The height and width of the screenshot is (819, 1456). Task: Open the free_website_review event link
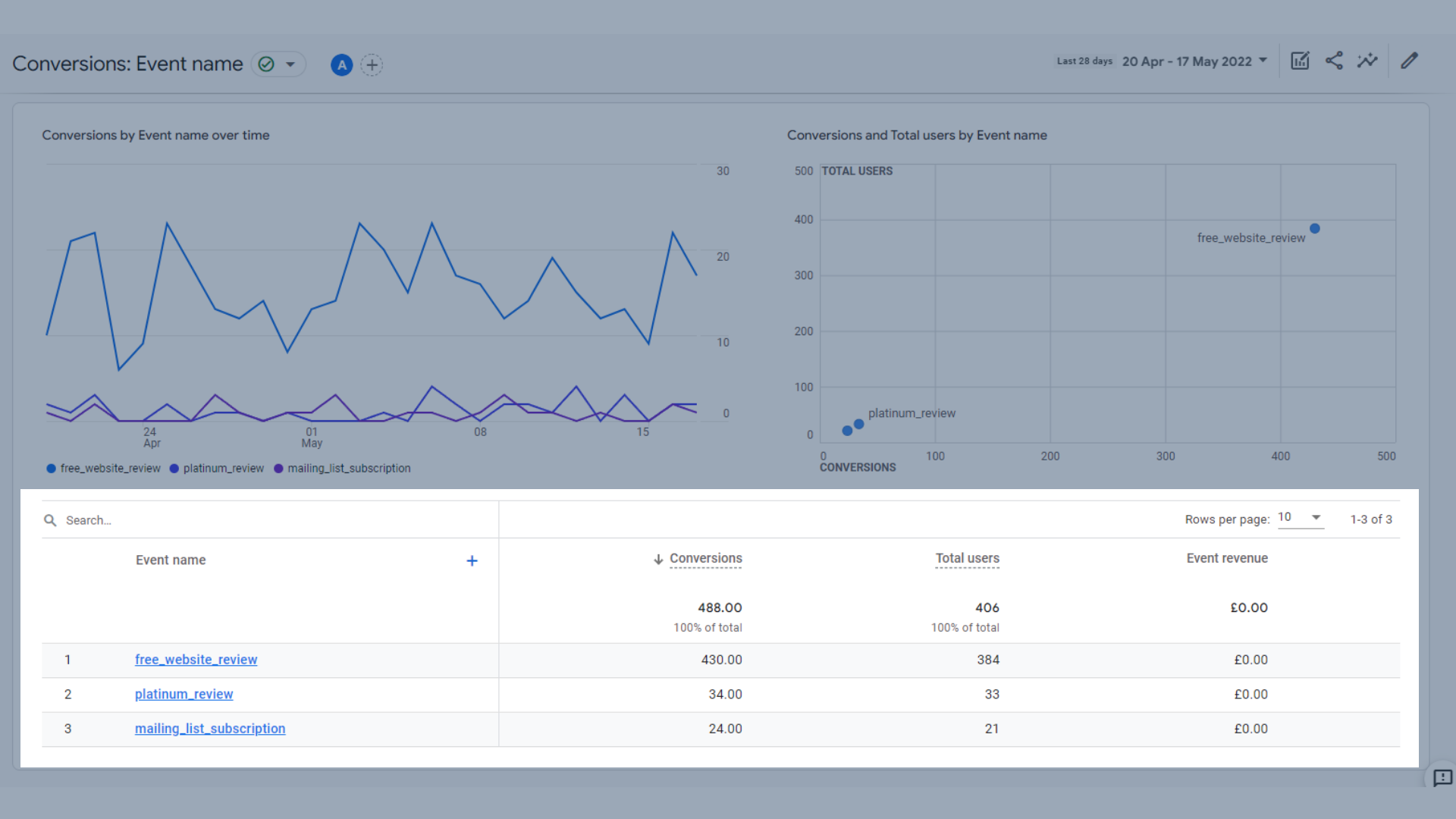[196, 660]
